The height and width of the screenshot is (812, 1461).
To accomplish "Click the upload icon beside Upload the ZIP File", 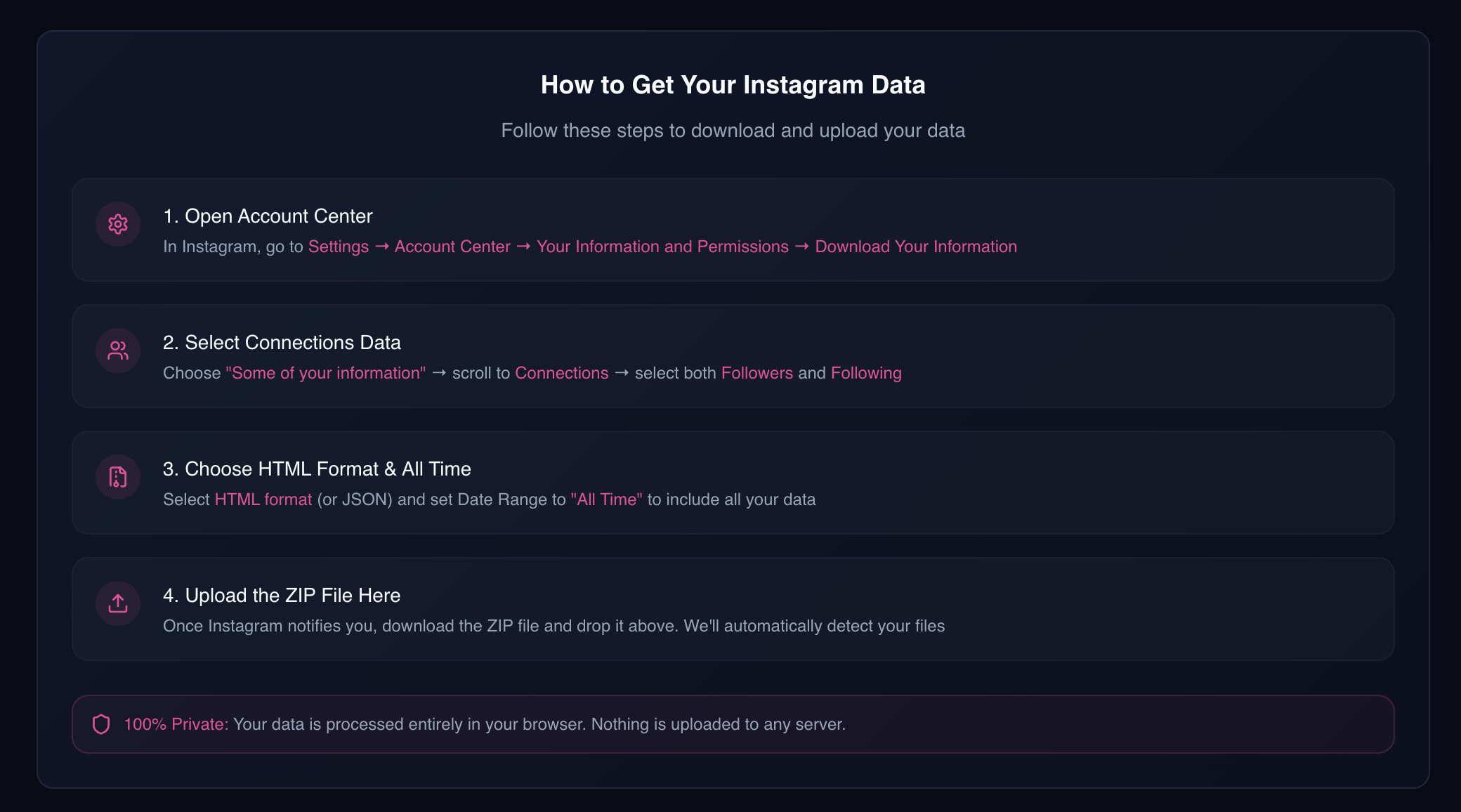I will click(117, 603).
